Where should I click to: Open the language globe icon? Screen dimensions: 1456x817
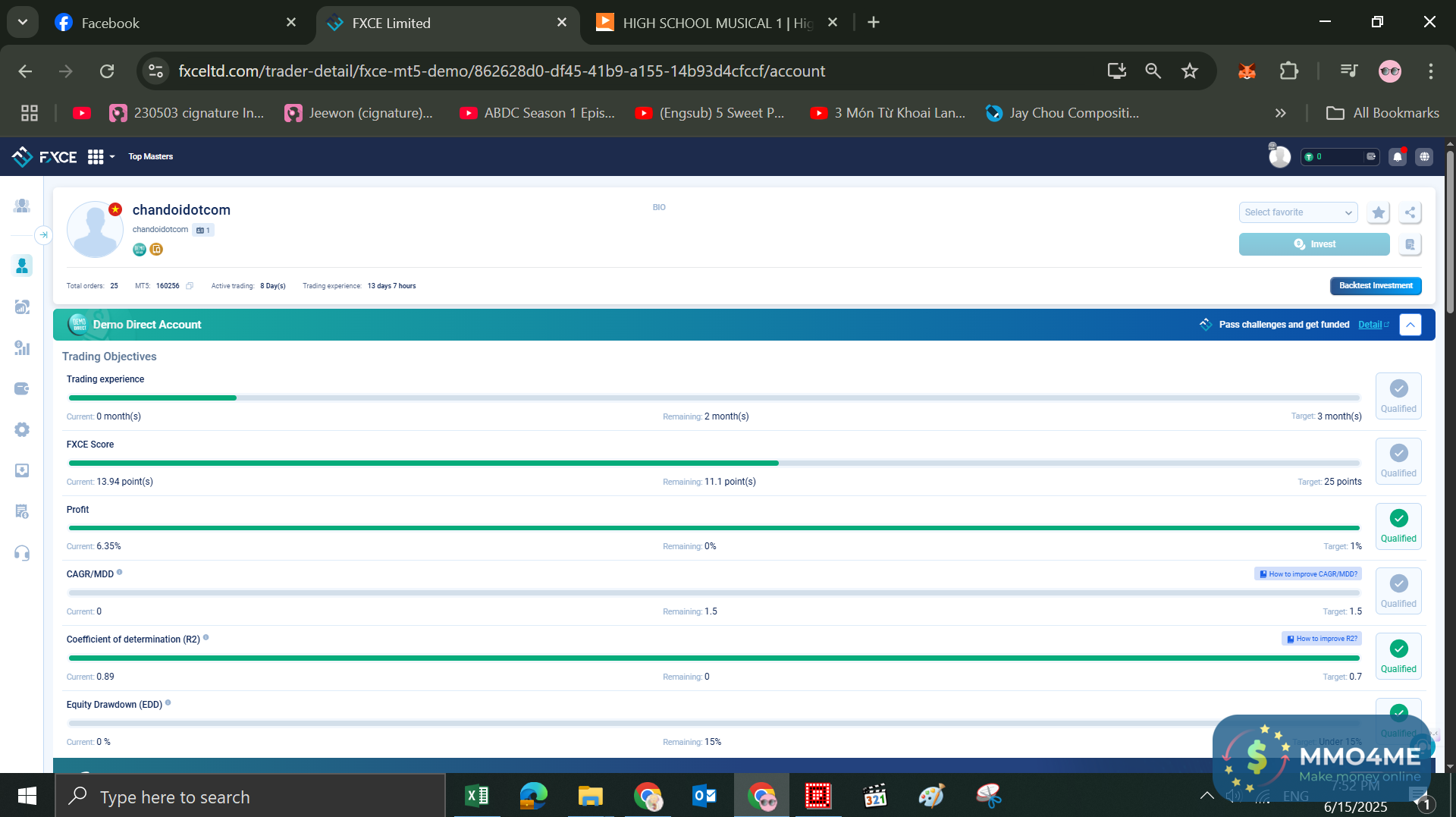[1425, 156]
